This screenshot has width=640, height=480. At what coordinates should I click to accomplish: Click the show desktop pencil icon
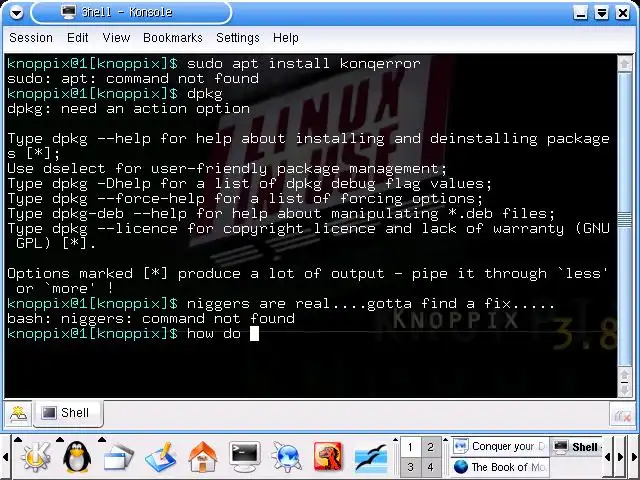tap(160, 457)
